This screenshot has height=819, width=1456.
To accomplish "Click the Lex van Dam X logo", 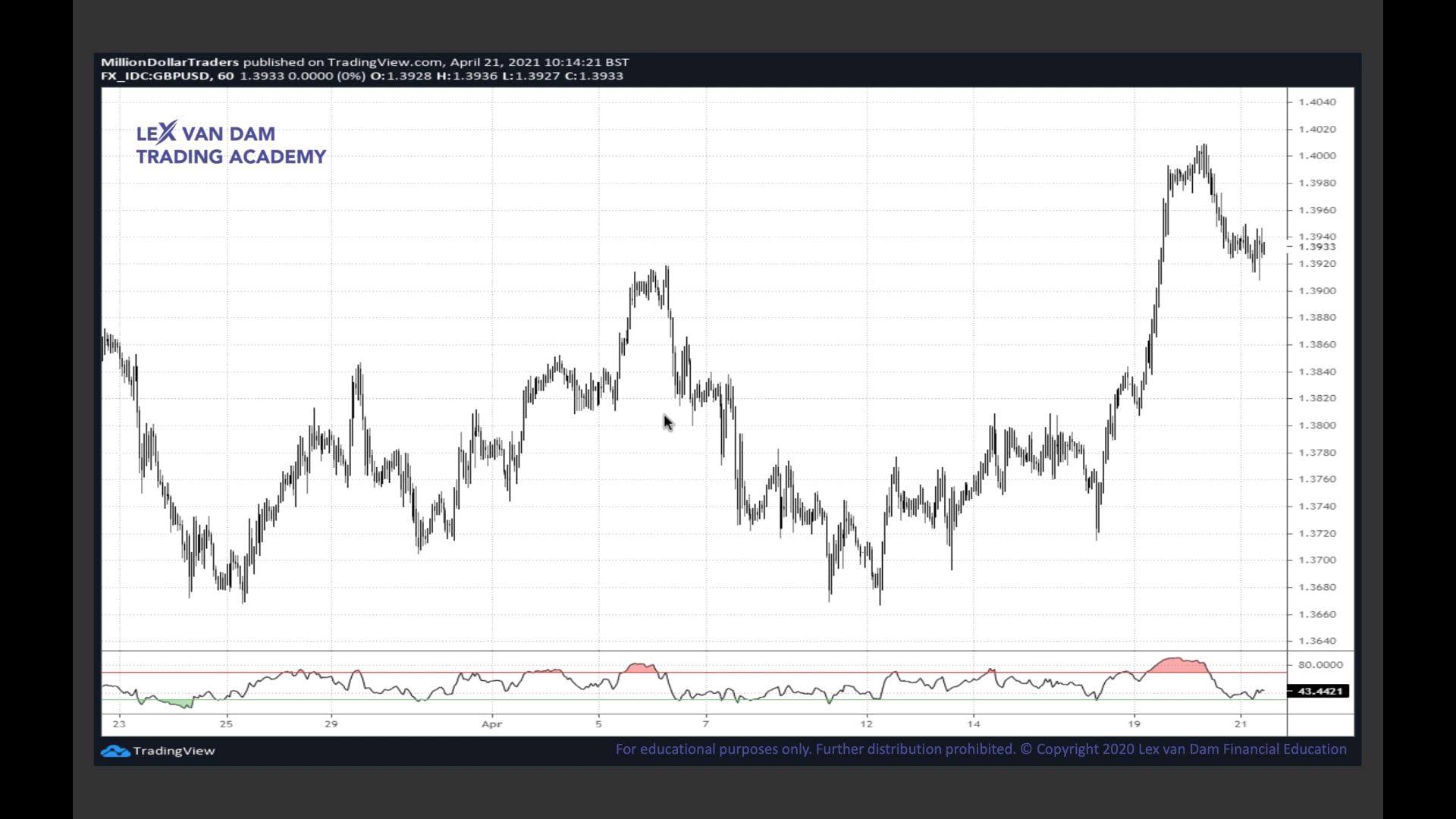I will click(x=168, y=132).
